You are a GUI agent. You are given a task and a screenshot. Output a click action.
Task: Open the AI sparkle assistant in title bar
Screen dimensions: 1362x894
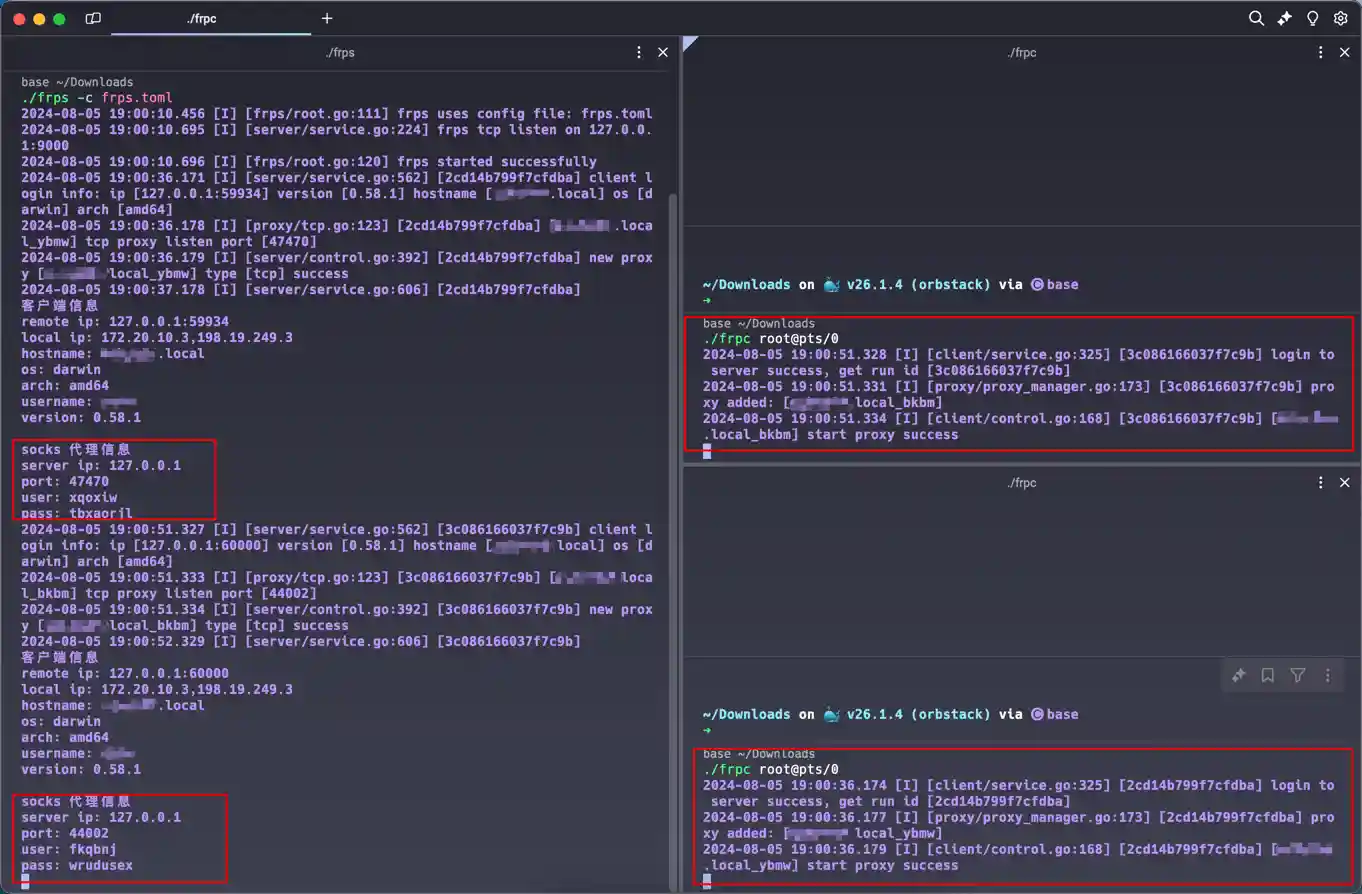1285,18
